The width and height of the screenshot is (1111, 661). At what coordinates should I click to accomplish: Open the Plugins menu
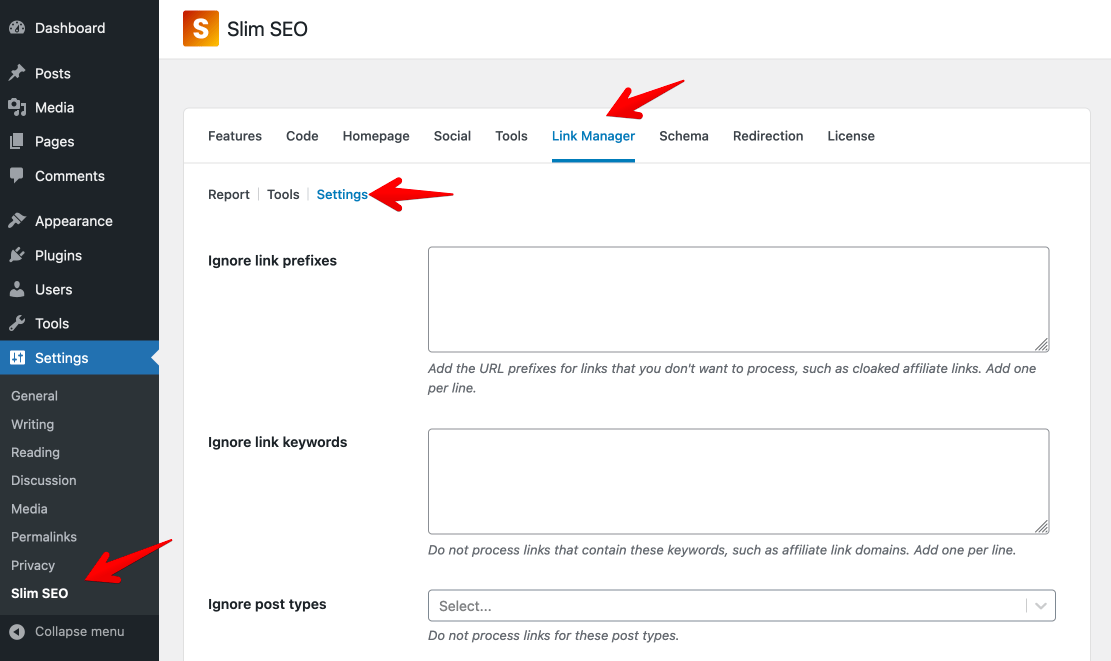point(58,255)
